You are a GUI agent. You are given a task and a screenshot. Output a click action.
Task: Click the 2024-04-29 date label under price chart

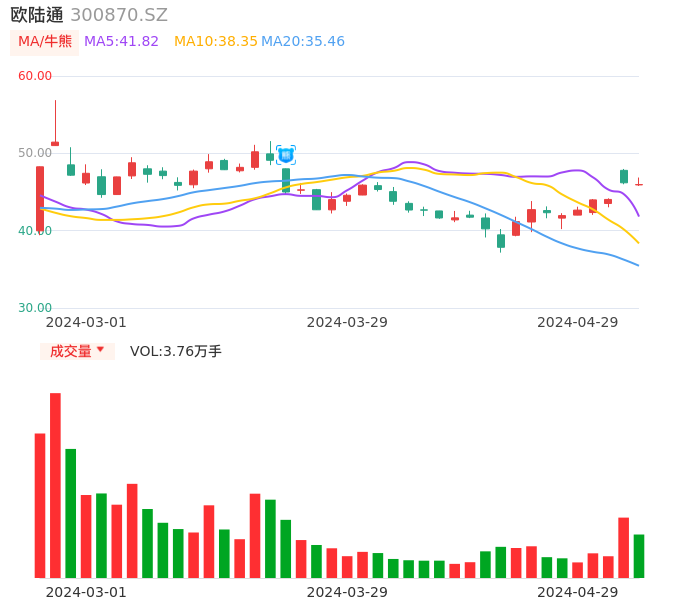(x=578, y=322)
